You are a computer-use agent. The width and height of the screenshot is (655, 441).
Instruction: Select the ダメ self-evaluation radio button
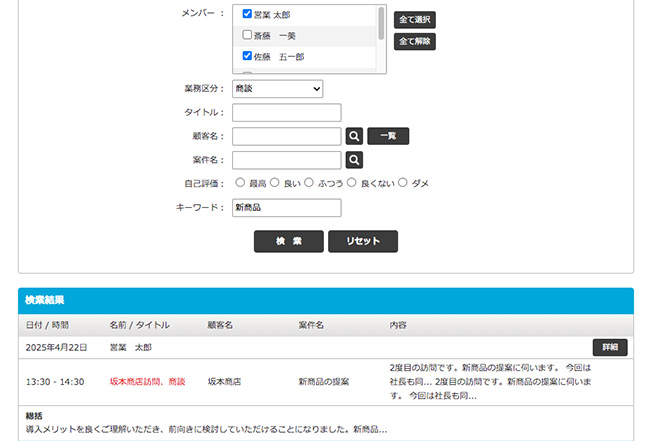coord(402,182)
